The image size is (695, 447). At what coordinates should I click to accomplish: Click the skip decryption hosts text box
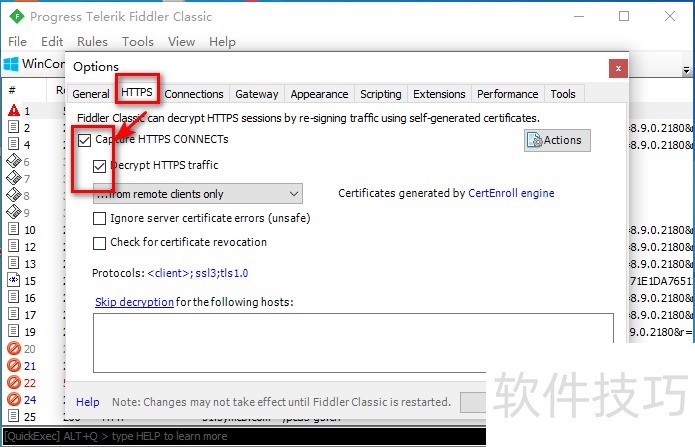353,343
